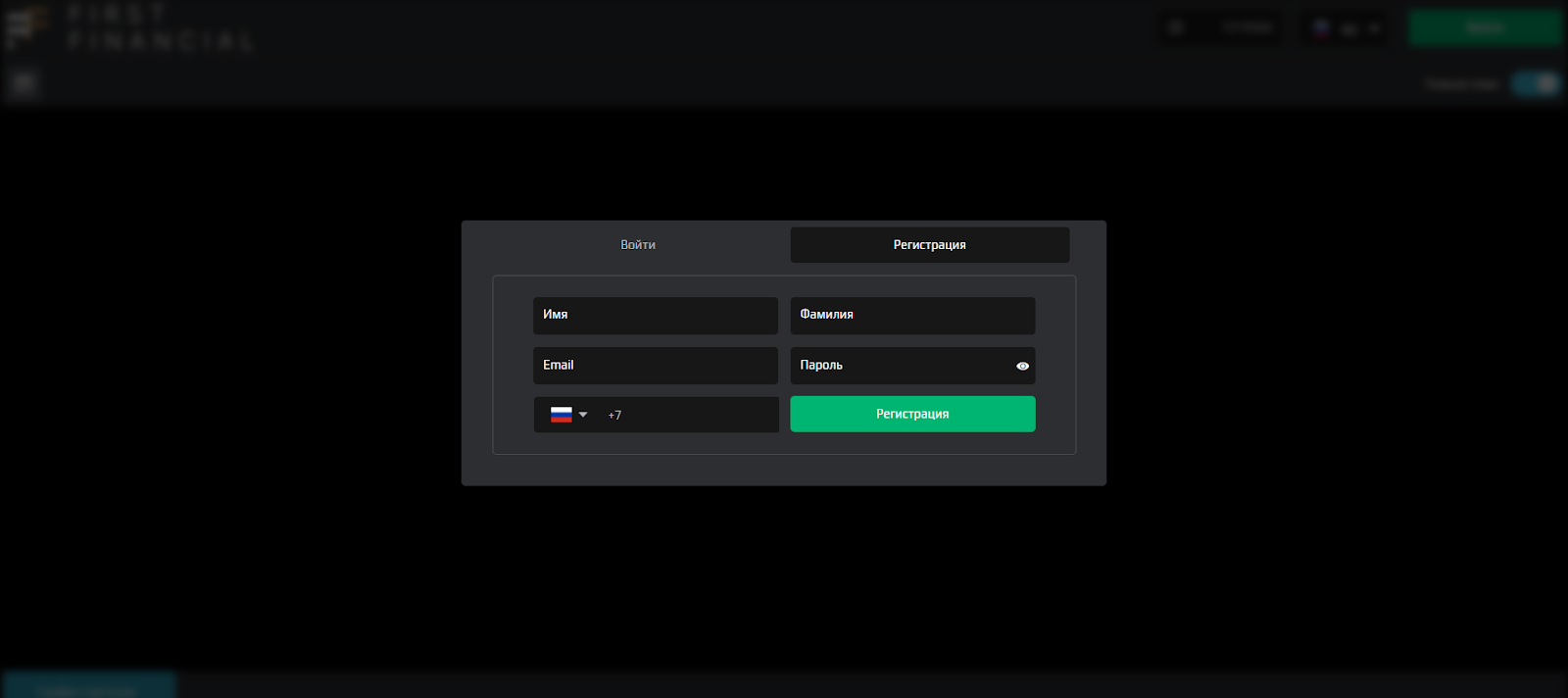Submit with green Регистрация button
1568x698 pixels.
[x=912, y=414]
